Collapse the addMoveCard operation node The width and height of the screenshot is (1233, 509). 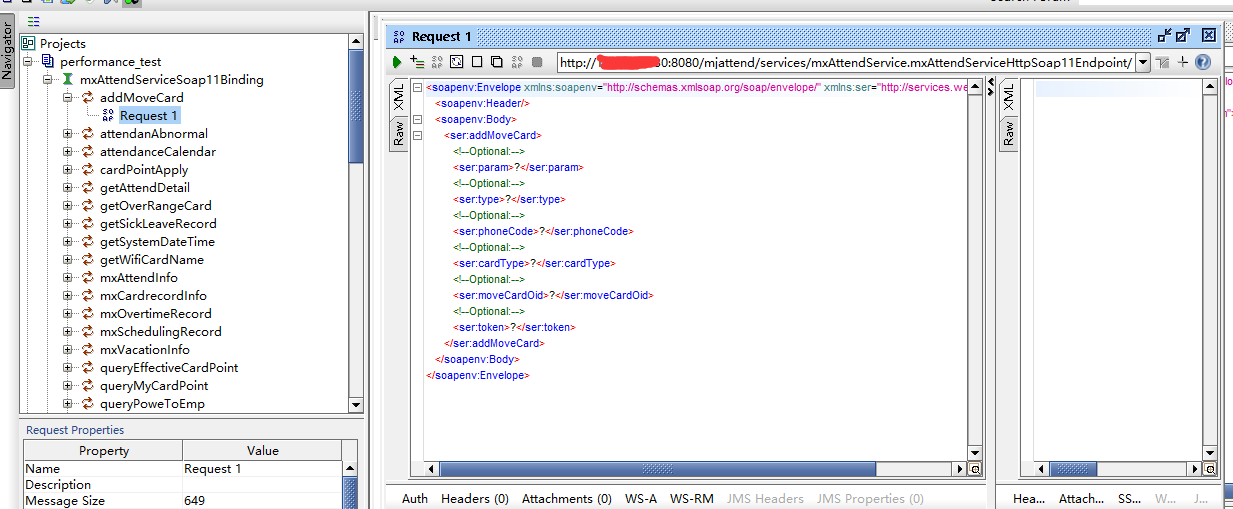tap(68, 97)
